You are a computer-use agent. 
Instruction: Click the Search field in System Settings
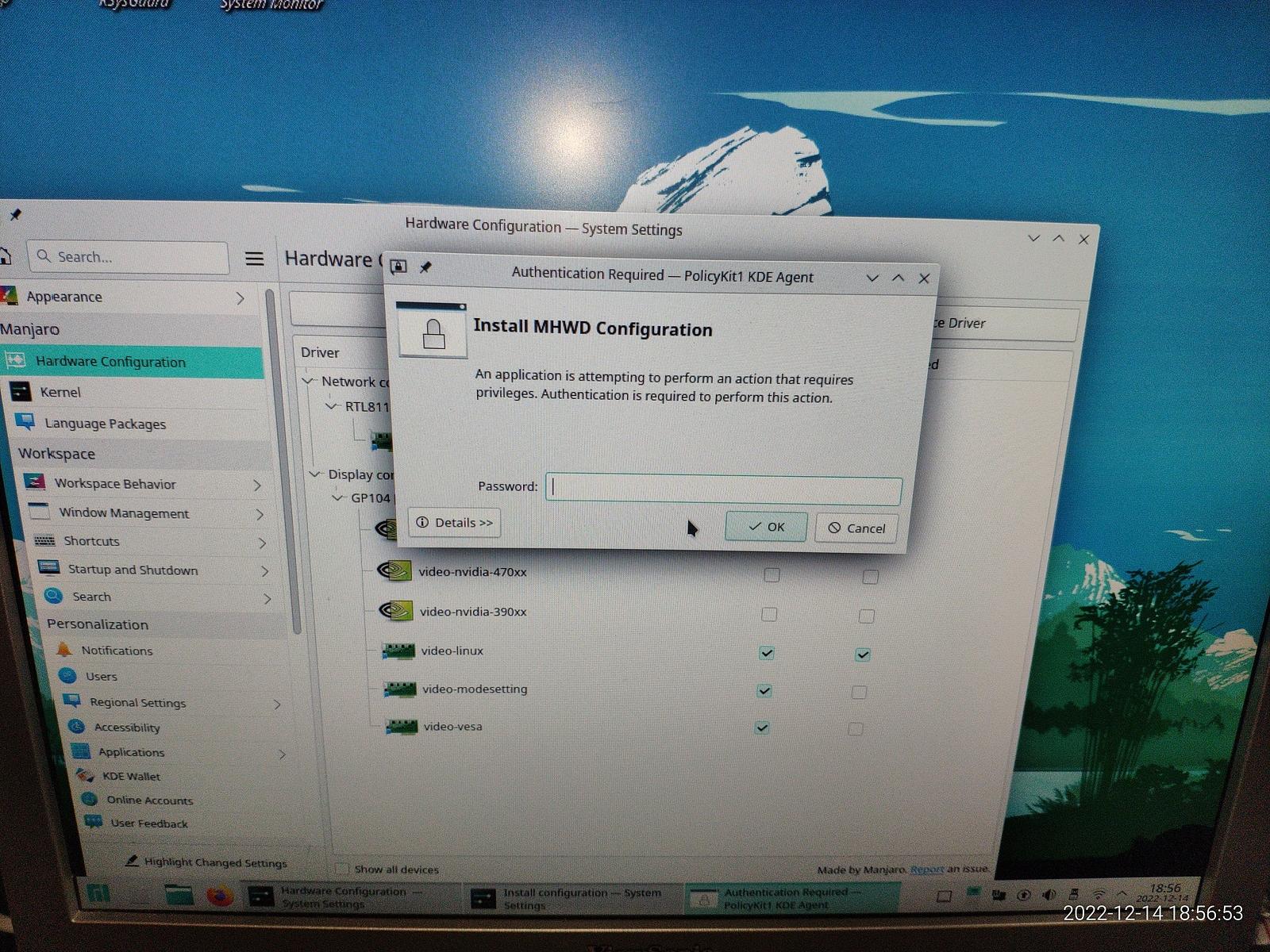pos(128,256)
